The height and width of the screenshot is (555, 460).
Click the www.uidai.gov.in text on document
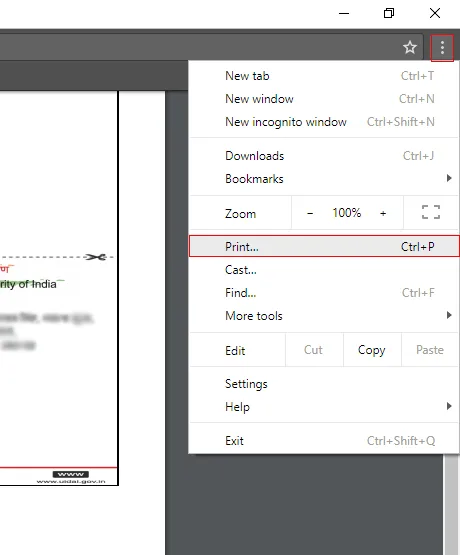coord(71,481)
